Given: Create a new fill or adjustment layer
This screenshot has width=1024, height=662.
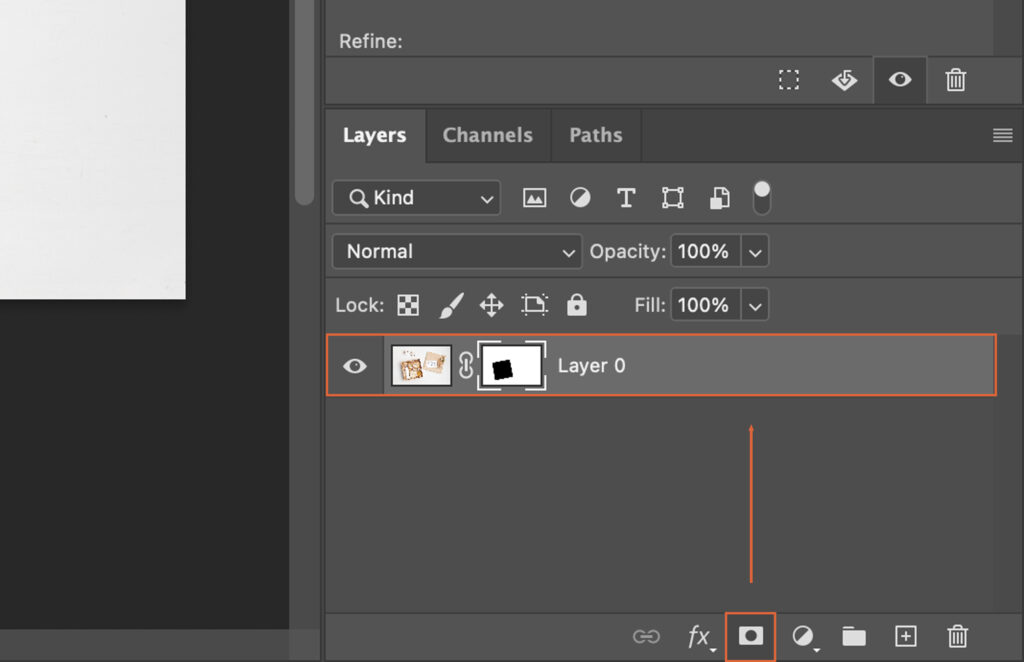Looking at the screenshot, I should pyautogui.click(x=803, y=636).
